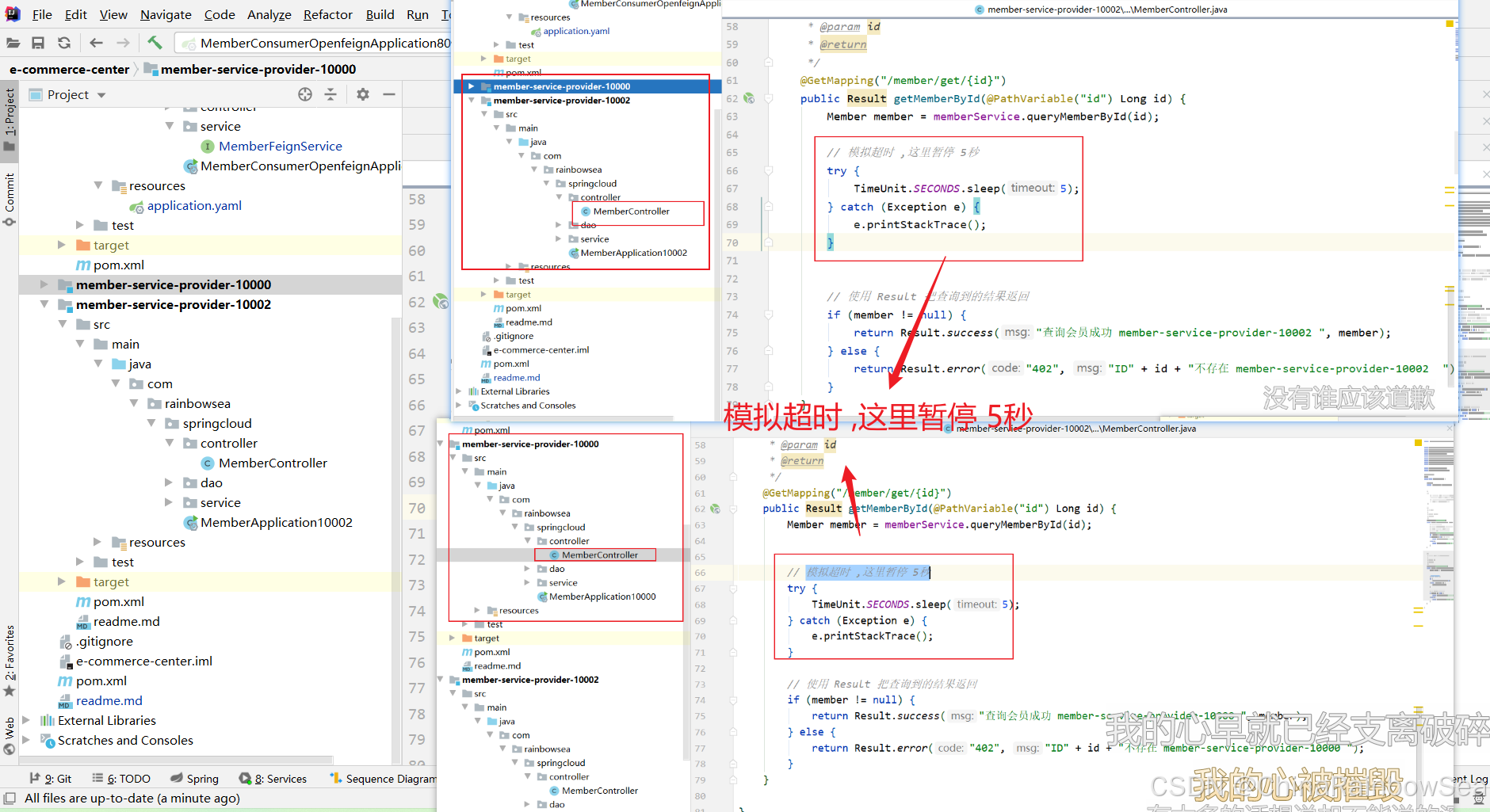
Task: Expand the service package under member-service-provider-10002
Action: tap(168, 502)
